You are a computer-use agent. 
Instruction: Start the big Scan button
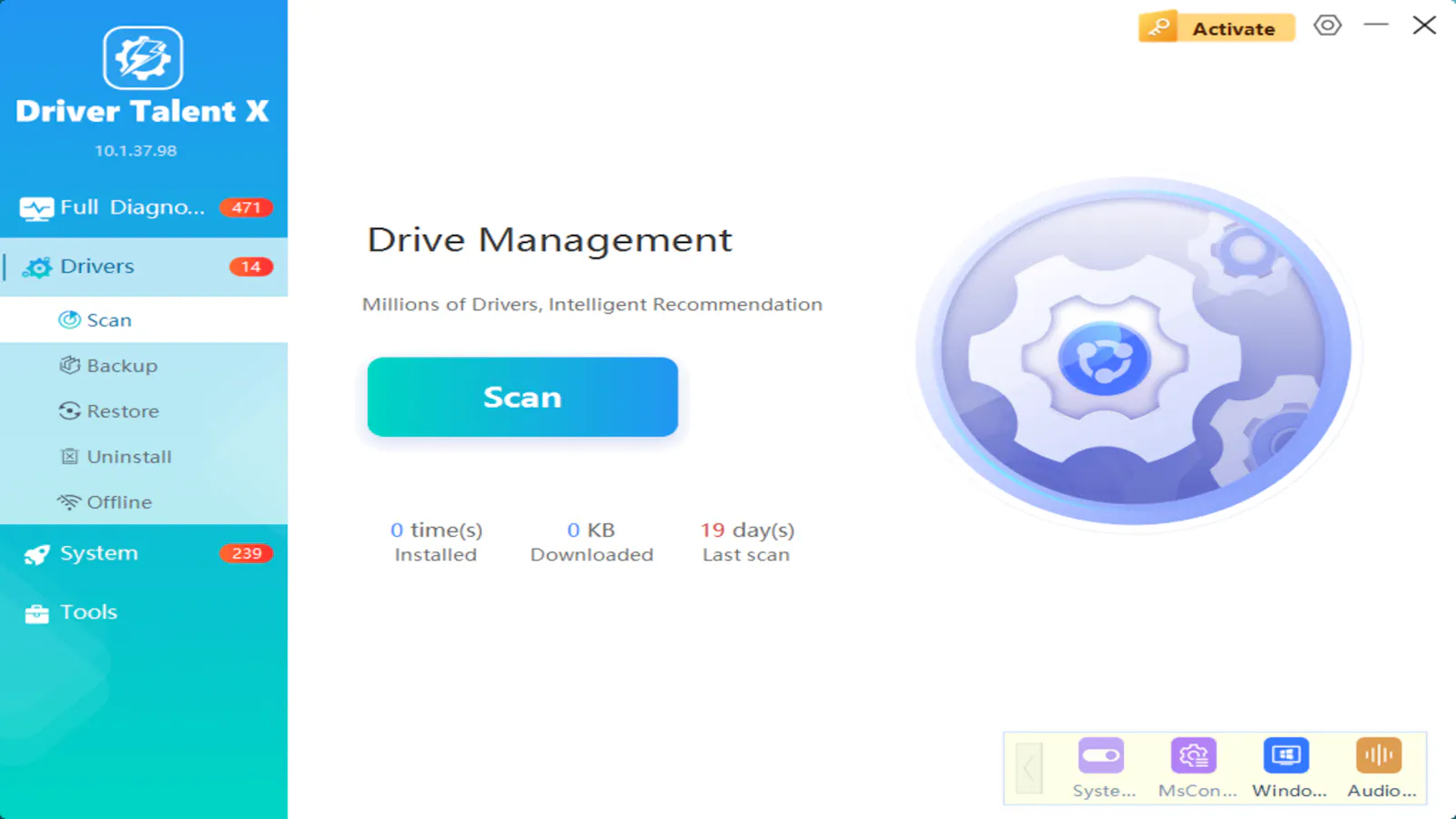pyautogui.click(x=522, y=397)
